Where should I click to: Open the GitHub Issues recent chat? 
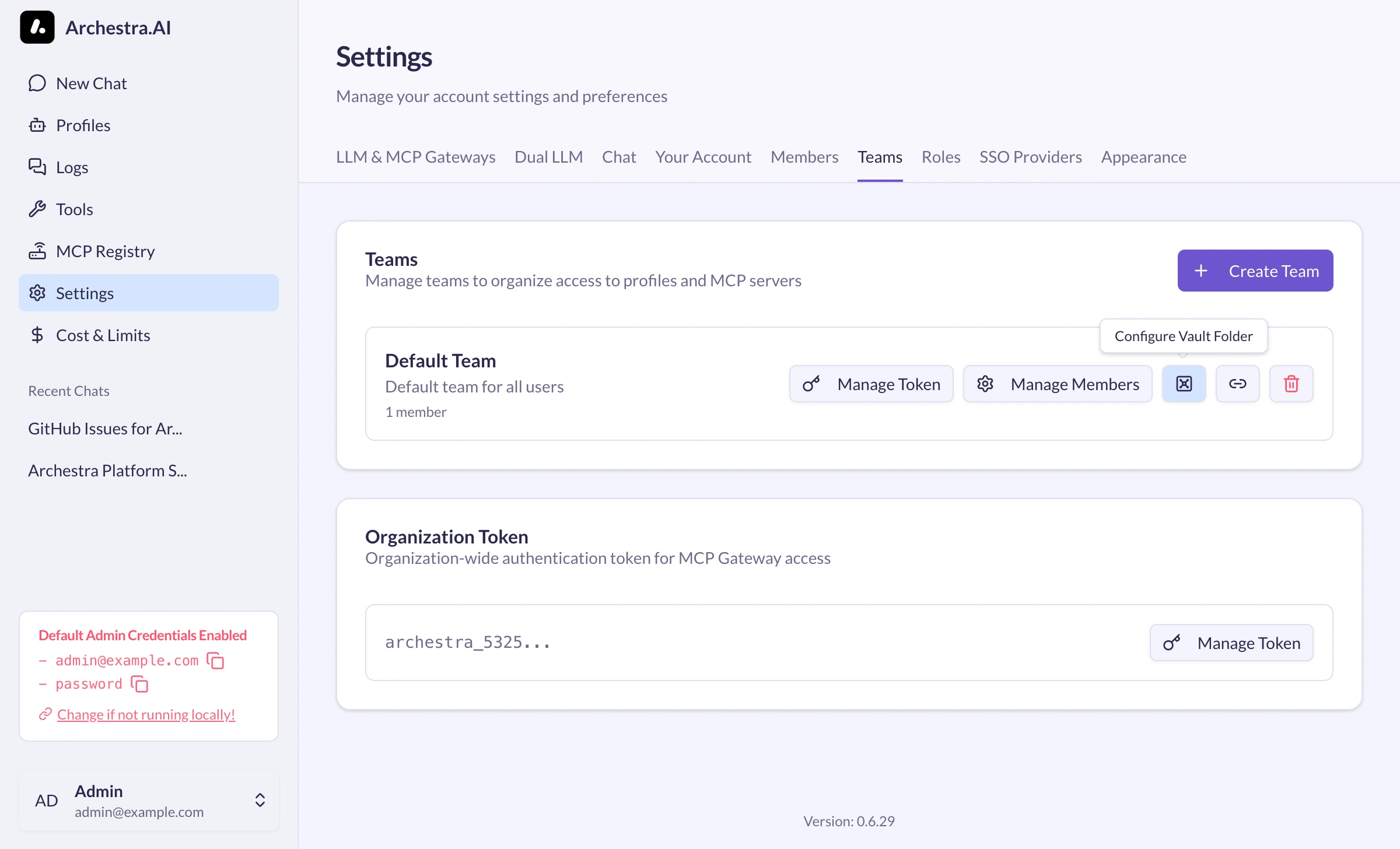coord(105,429)
